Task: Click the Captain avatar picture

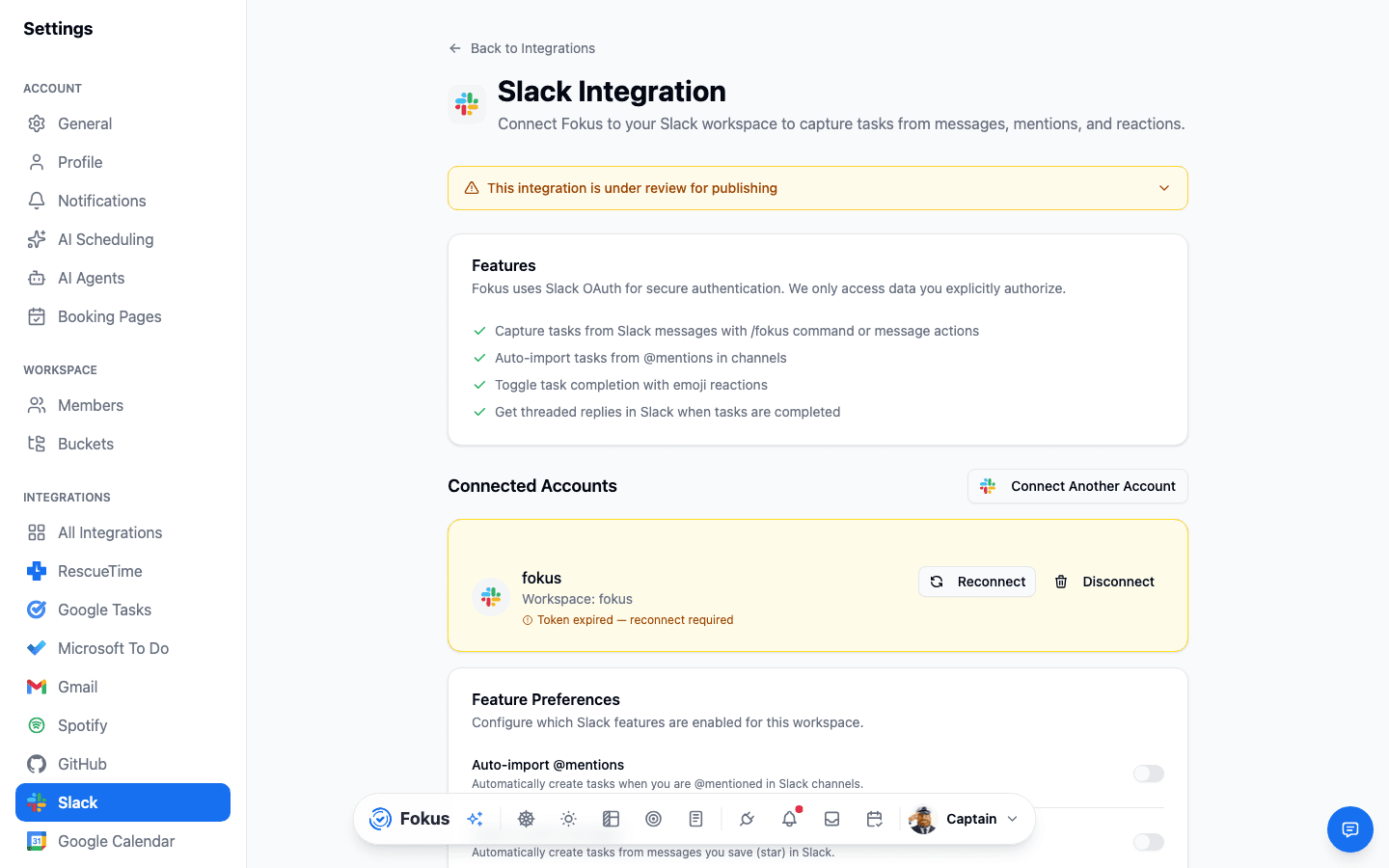Action: coord(923,819)
